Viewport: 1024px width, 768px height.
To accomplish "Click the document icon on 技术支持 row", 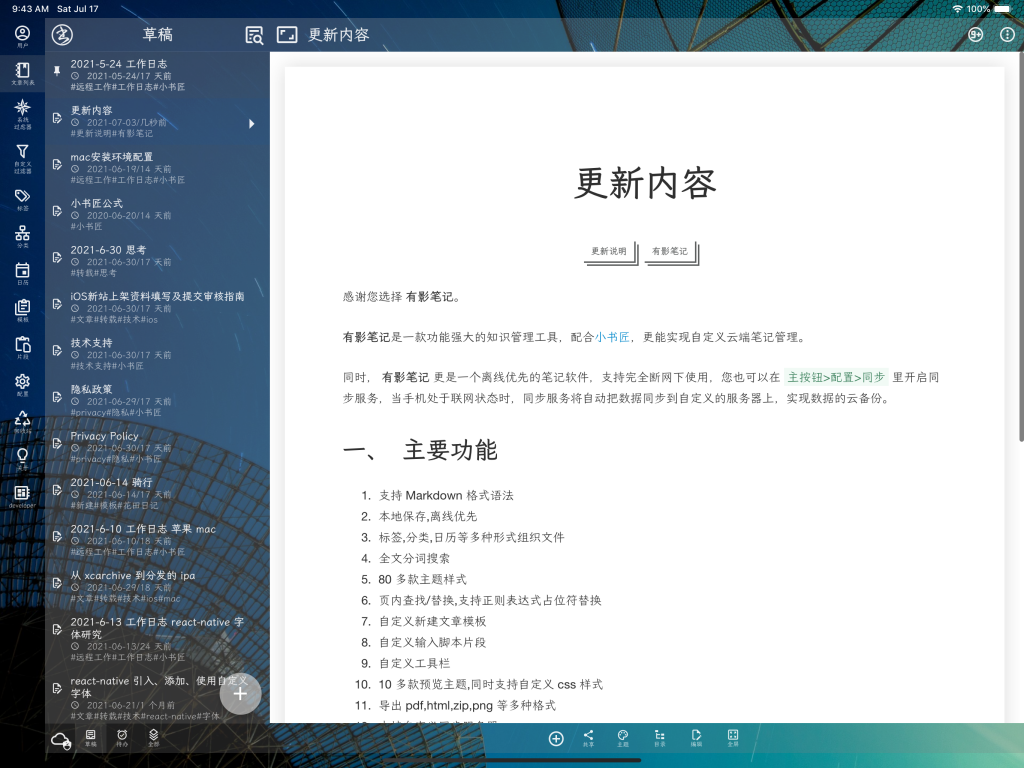I will tap(57, 351).
